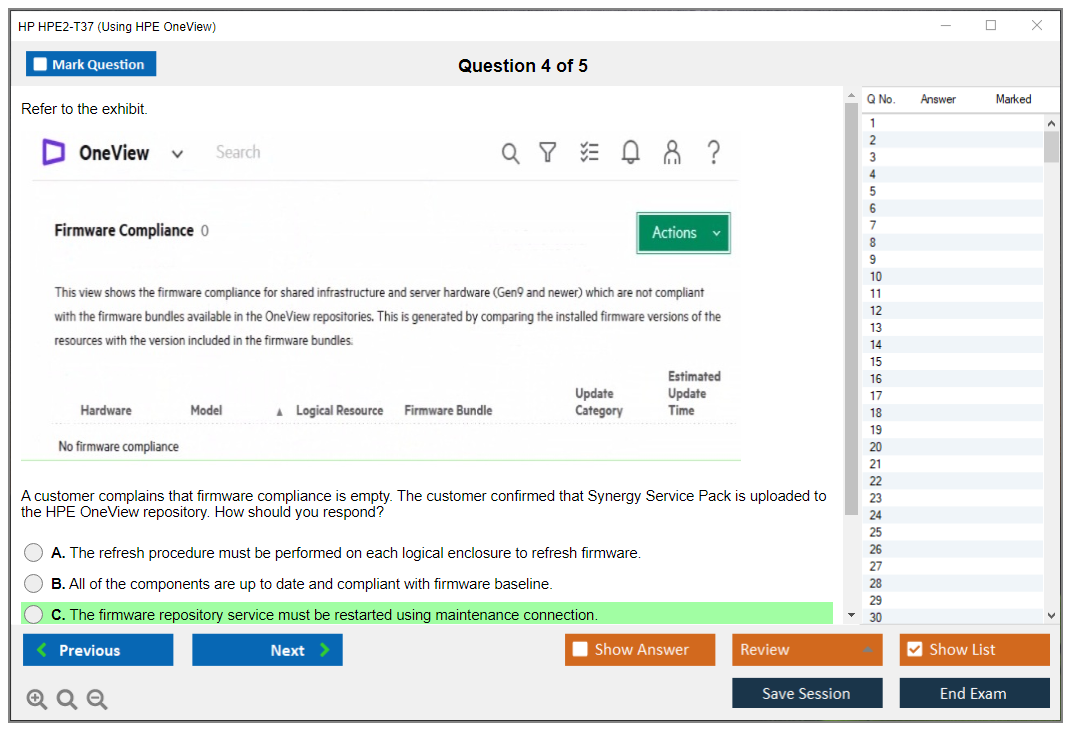Viewport: 1075px width, 735px height.
Task: Click the zoom in magnifier icon
Action: [37, 700]
